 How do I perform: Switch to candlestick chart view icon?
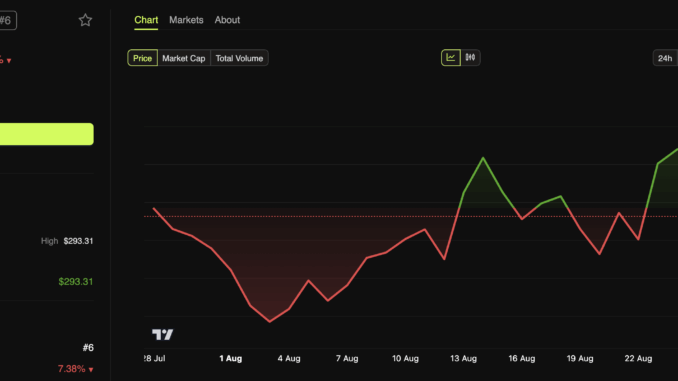pyautogui.click(x=470, y=58)
